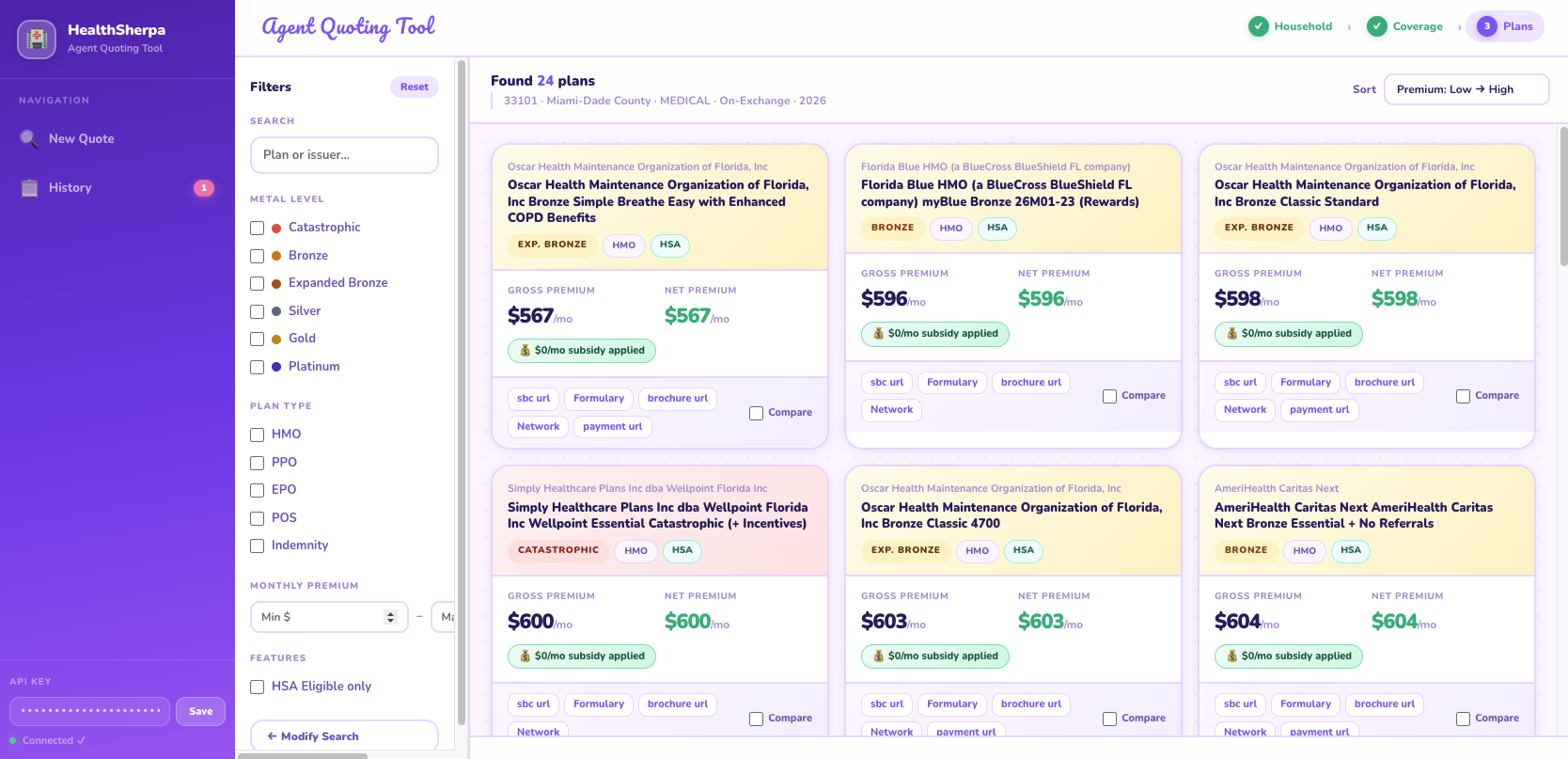The image size is (1568, 759).
Task: Save the API key
Action: (200, 712)
